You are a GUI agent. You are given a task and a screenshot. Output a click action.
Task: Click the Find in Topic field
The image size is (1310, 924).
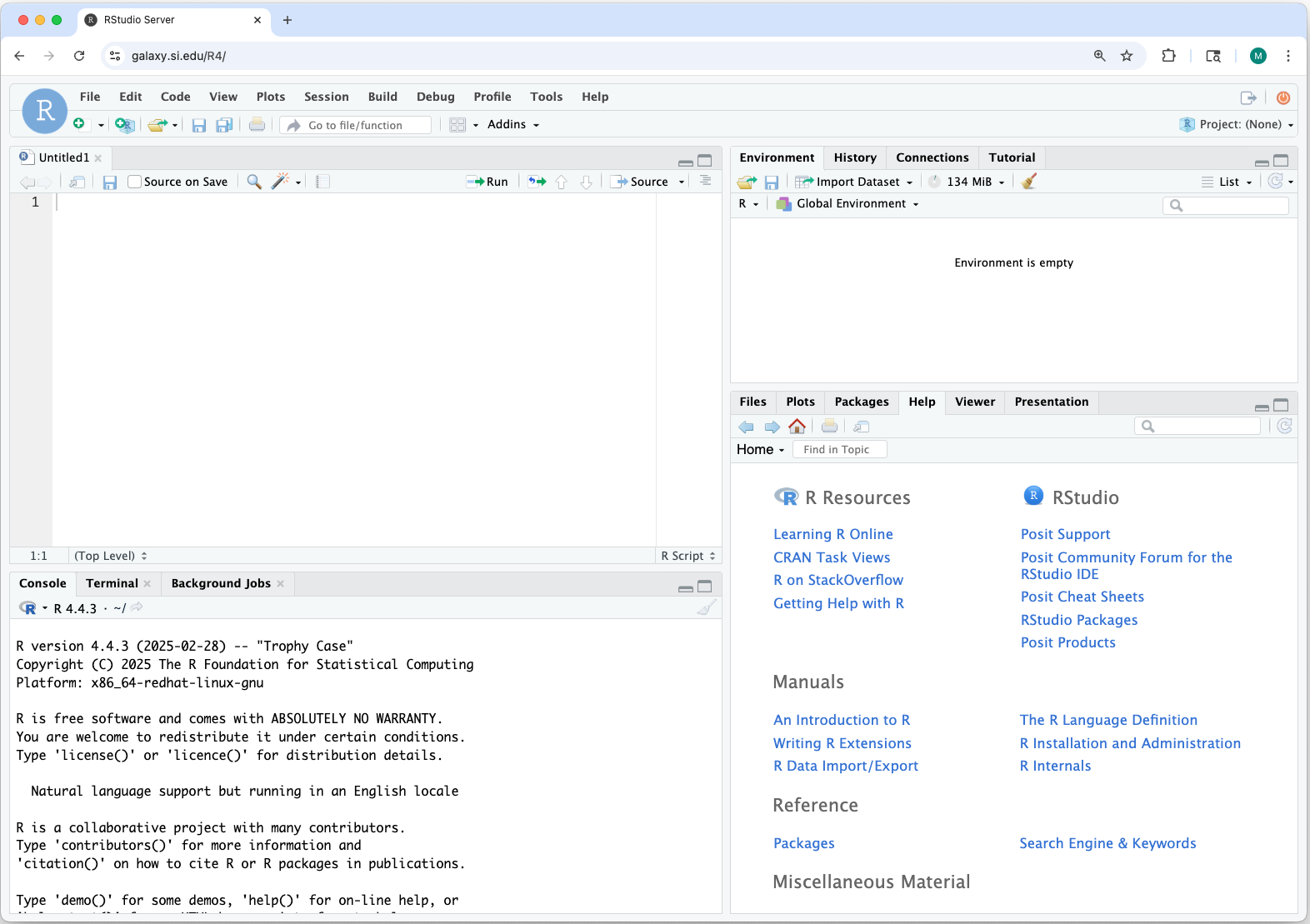point(839,449)
